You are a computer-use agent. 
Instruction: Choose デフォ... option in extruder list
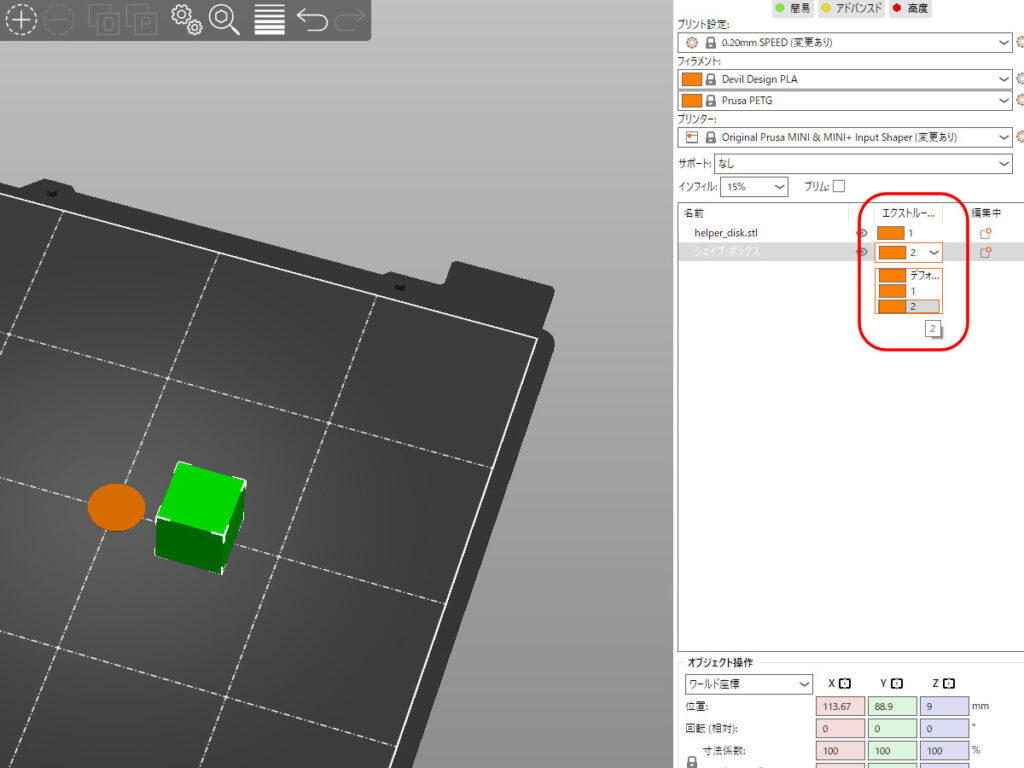click(908, 275)
